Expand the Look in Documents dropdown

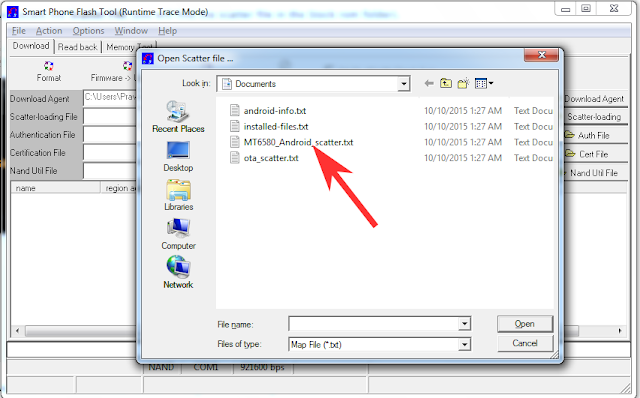tap(403, 84)
